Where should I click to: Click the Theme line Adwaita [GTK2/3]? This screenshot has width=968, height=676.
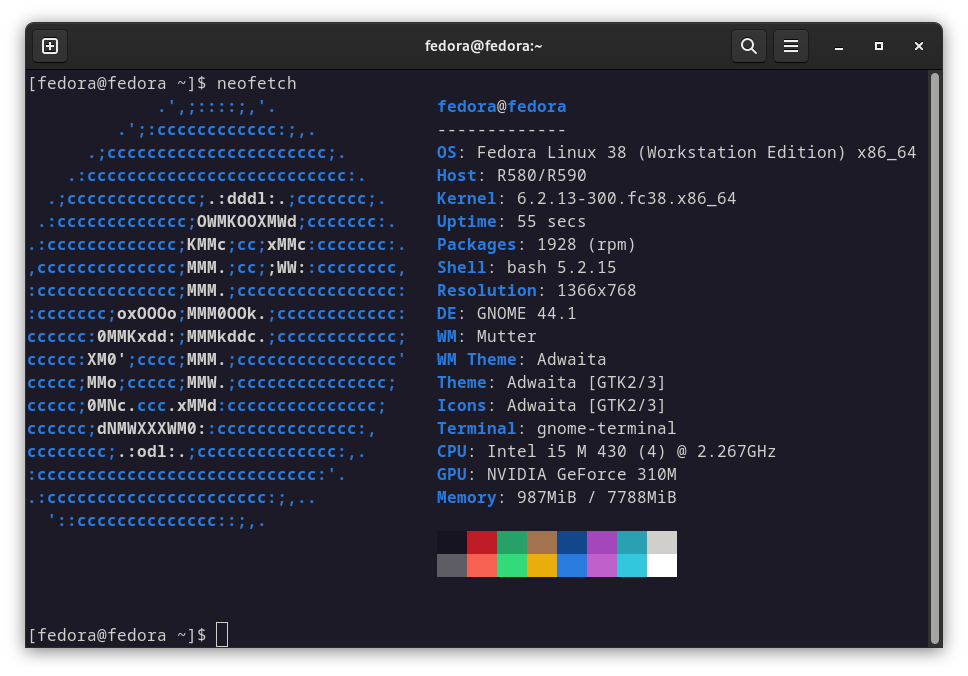coord(551,383)
